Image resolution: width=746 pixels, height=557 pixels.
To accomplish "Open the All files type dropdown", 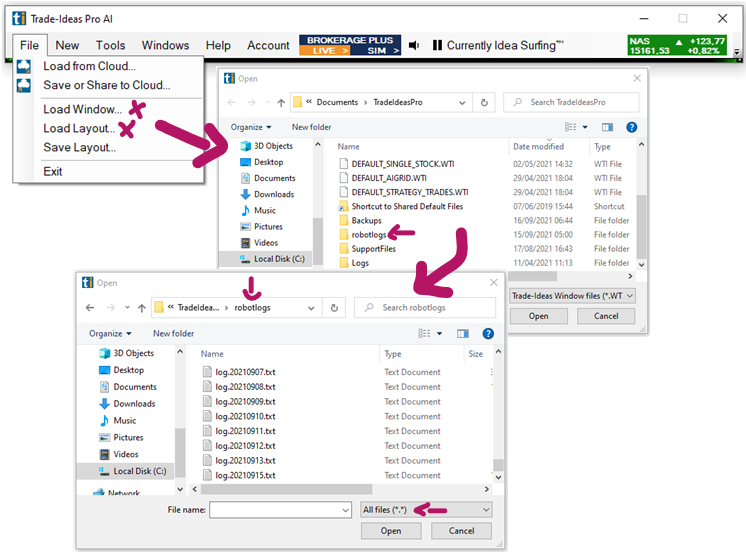I will (426, 510).
